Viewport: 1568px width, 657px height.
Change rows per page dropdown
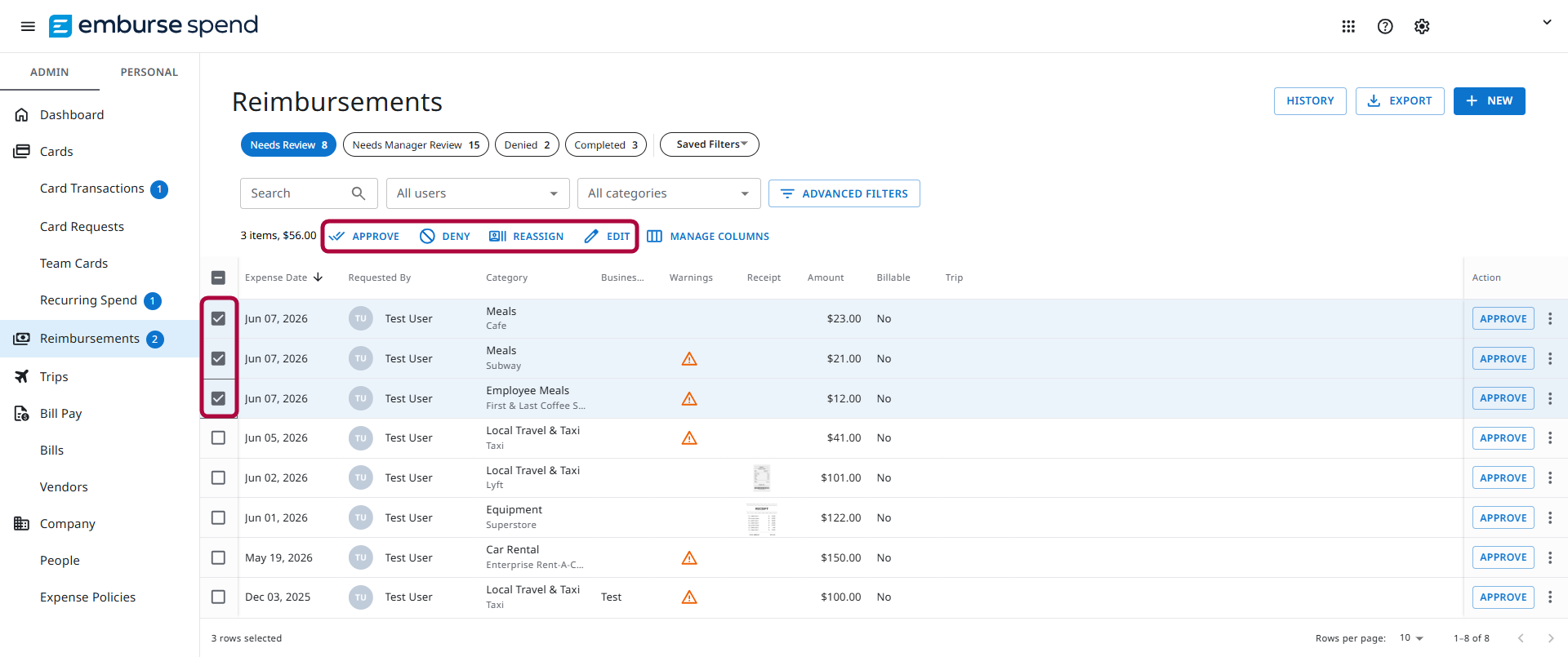(x=1411, y=638)
